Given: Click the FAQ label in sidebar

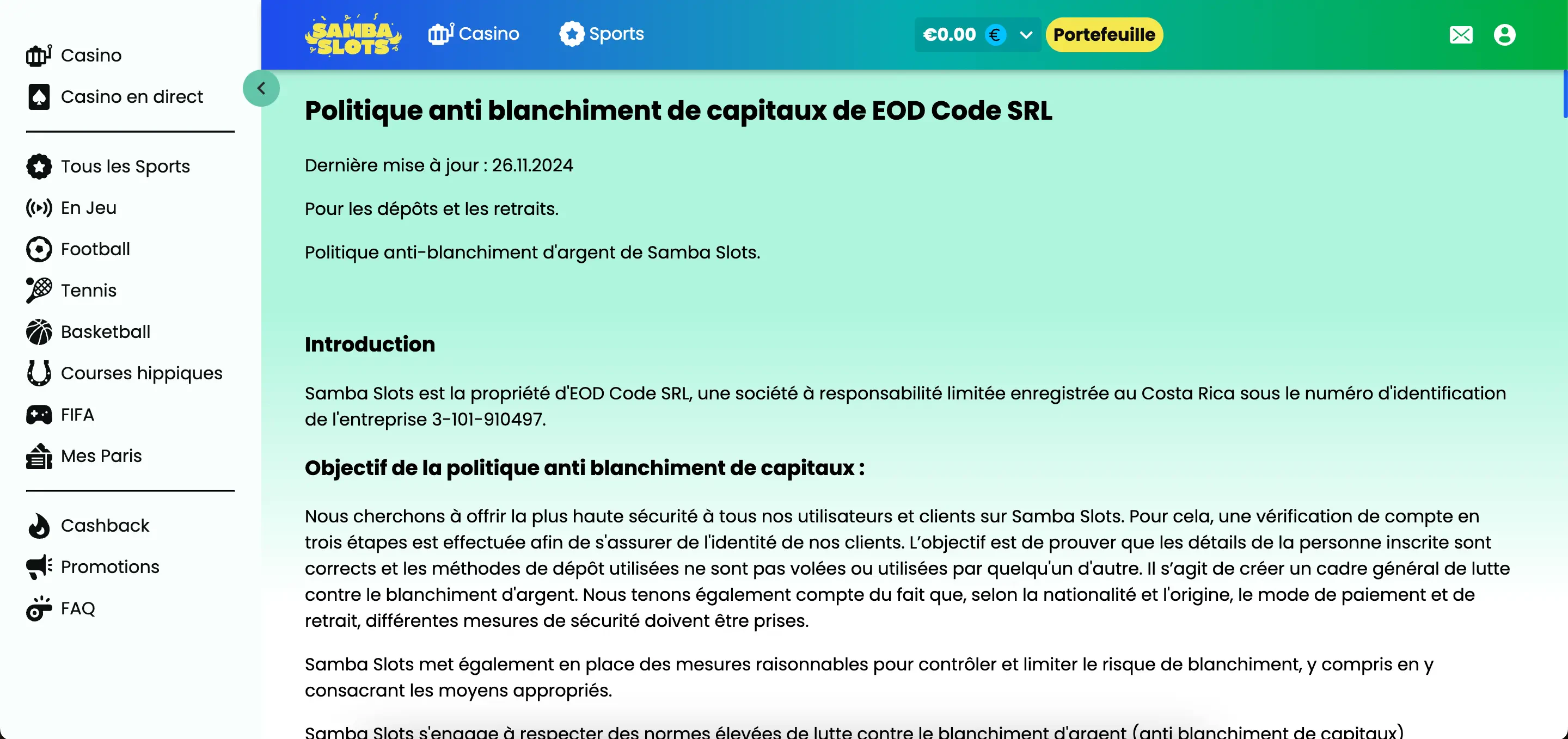Looking at the screenshot, I should click(x=78, y=609).
